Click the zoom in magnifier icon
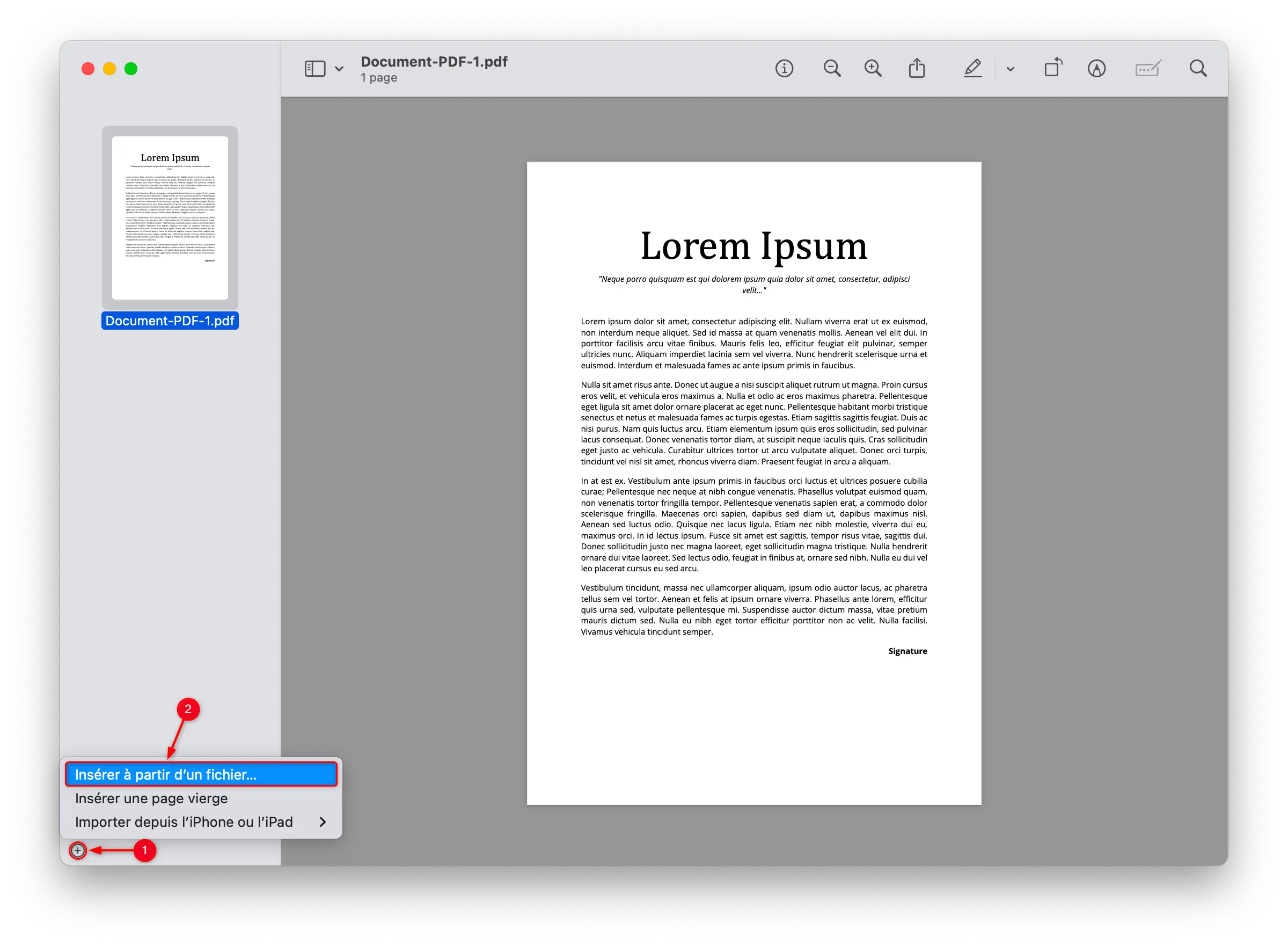Screen dimensions: 1288x945 873,69
